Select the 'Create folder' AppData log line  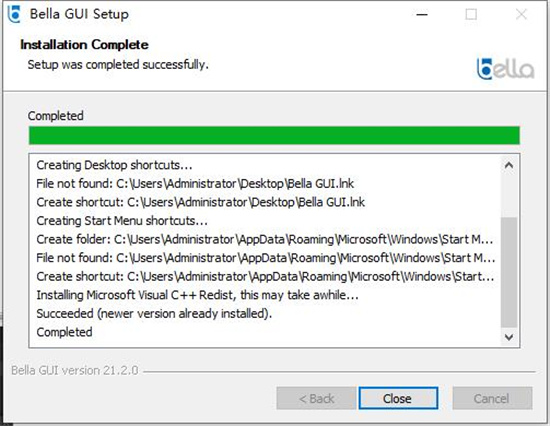point(265,239)
